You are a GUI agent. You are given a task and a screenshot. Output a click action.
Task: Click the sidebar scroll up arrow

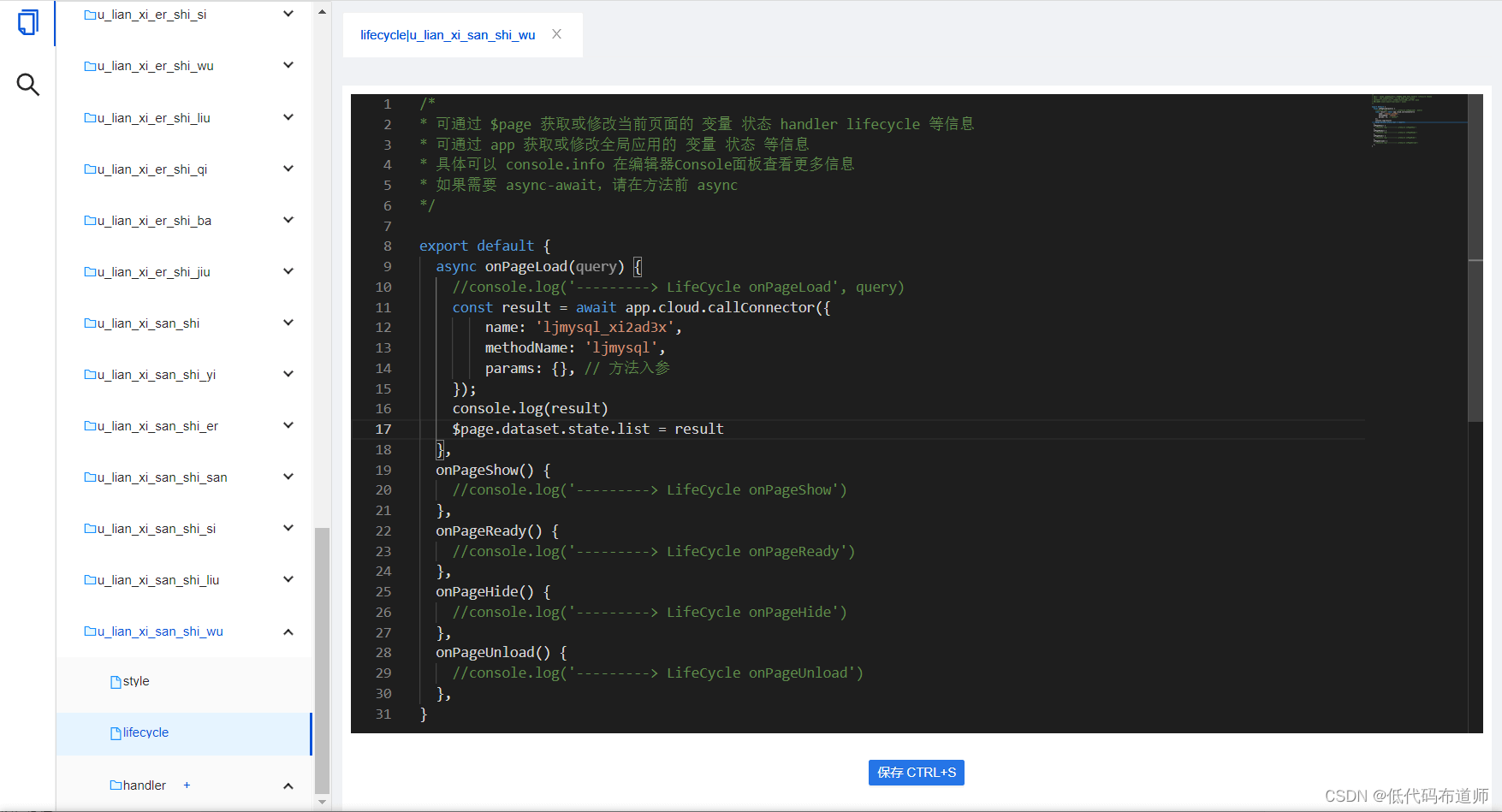[x=322, y=12]
